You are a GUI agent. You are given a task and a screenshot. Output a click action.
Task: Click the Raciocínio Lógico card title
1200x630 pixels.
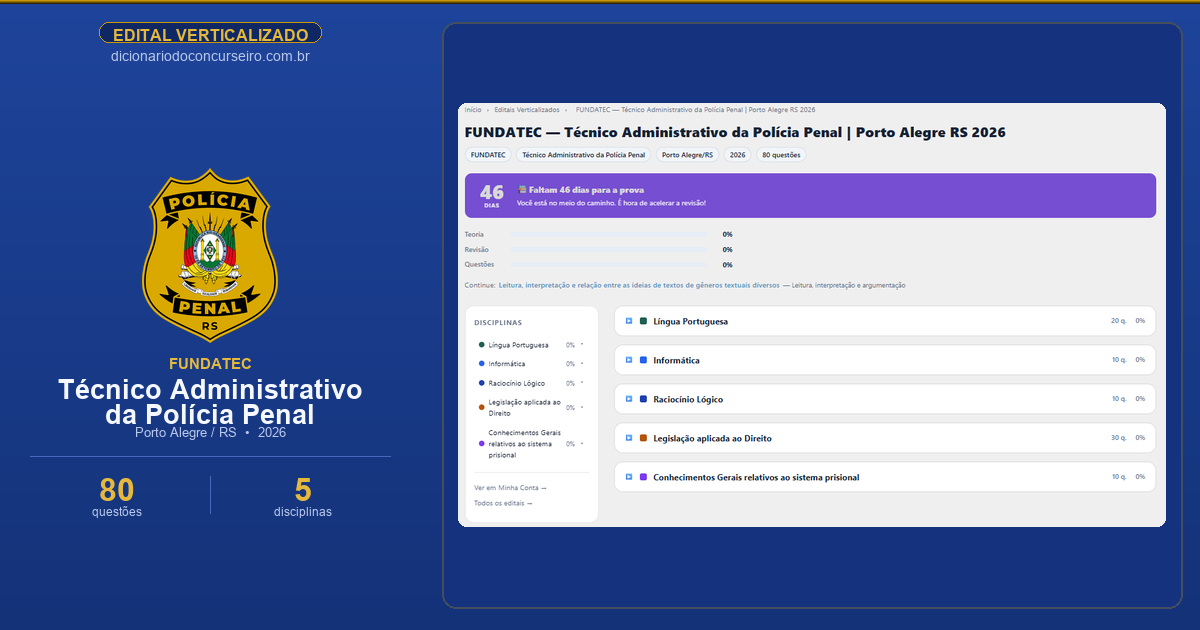pyautogui.click(x=688, y=399)
